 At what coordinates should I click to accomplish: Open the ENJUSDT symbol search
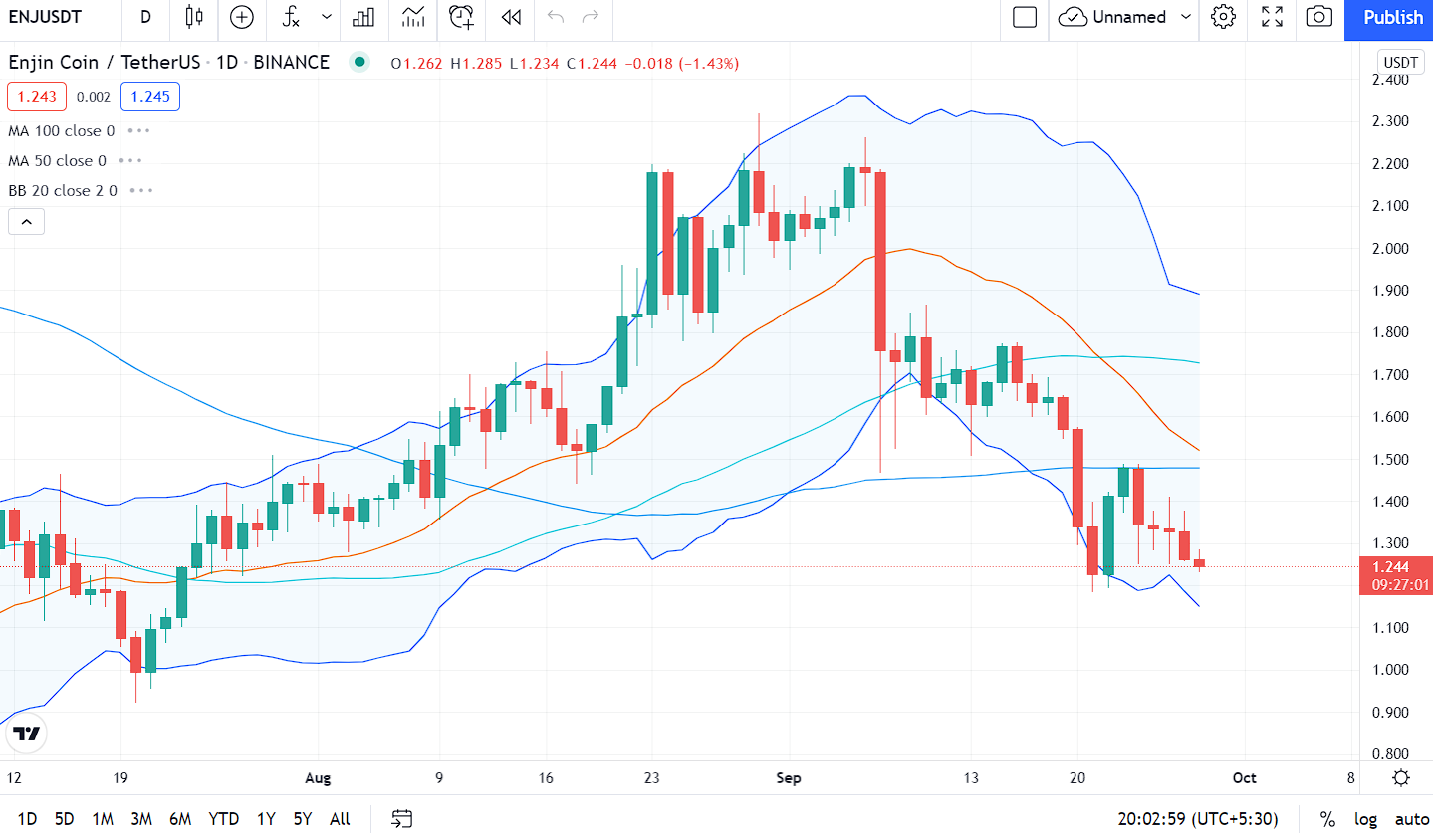pos(46,17)
